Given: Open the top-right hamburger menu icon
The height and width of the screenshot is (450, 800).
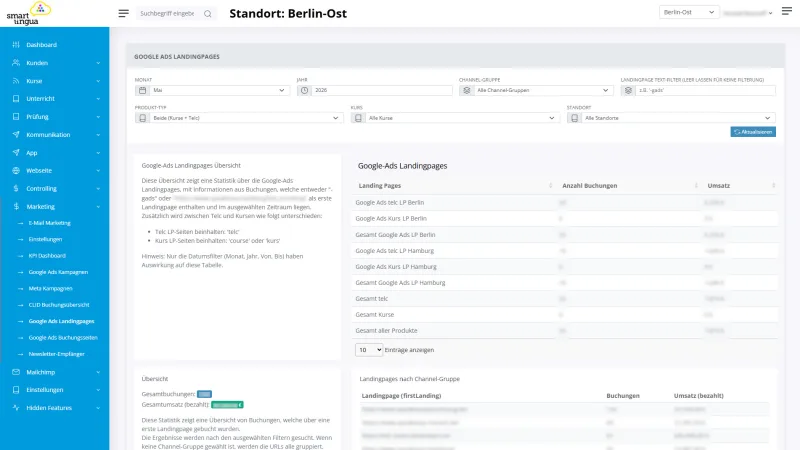Looking at the screenshot, I should pos(787,11).
